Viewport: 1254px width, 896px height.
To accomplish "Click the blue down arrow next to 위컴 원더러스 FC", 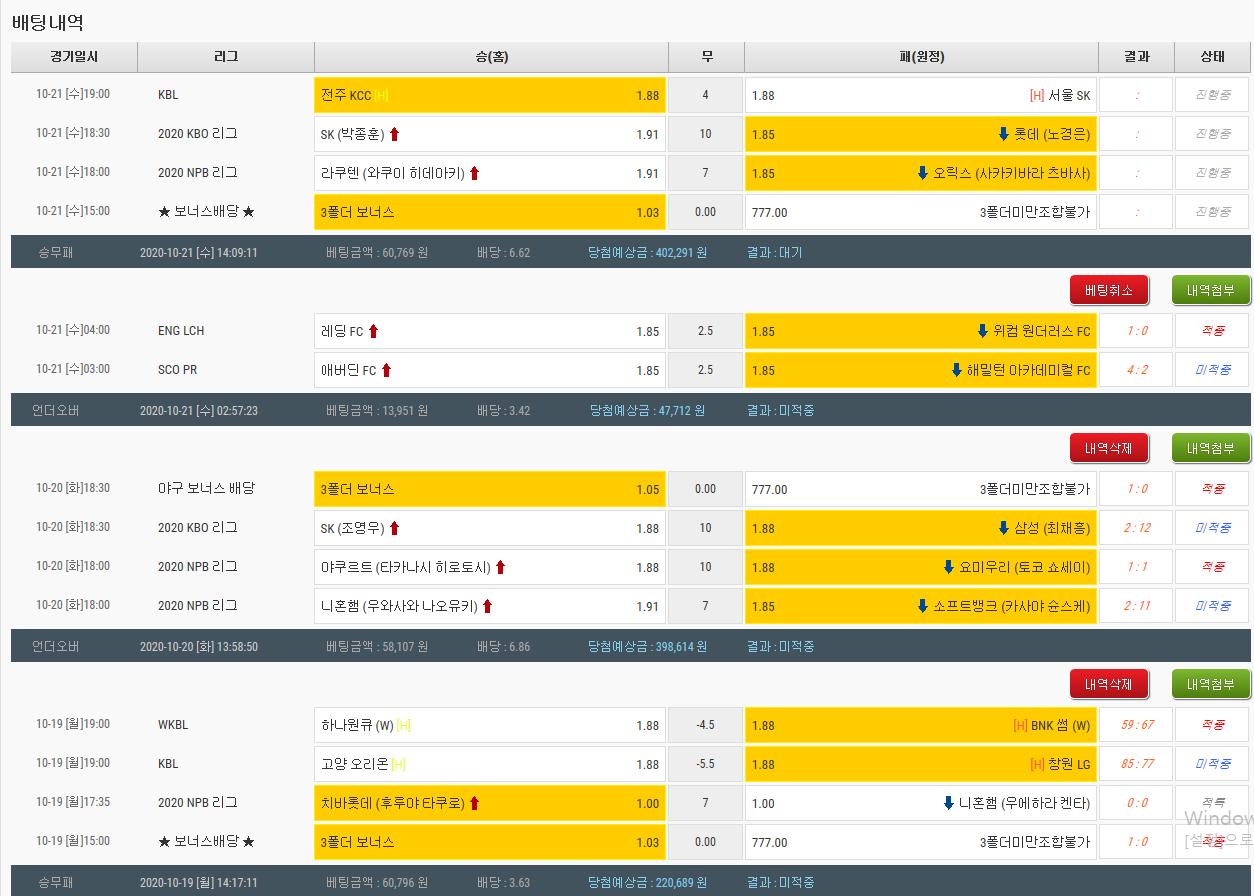I will click(x=982, y=331).
